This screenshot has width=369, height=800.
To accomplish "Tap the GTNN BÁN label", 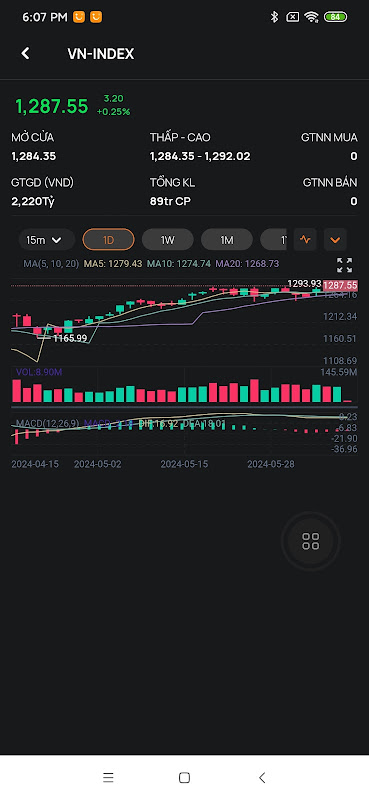I will tap(330, 182).
